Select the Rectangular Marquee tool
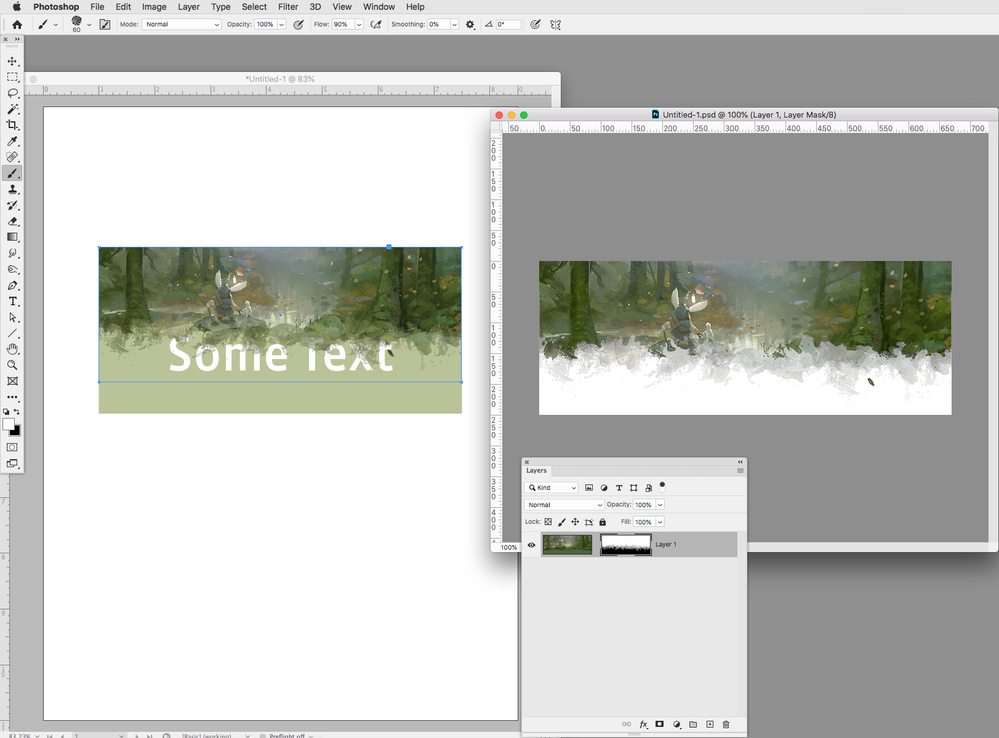Image resolution: width=999 pixels, height=738 pixels. point(12,77)
